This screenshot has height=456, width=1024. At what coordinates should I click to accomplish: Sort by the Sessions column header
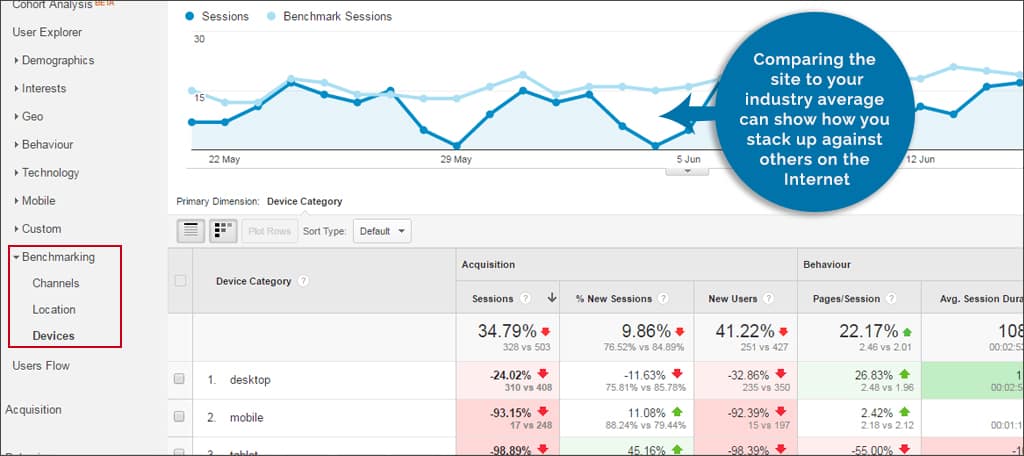point(492,299)
